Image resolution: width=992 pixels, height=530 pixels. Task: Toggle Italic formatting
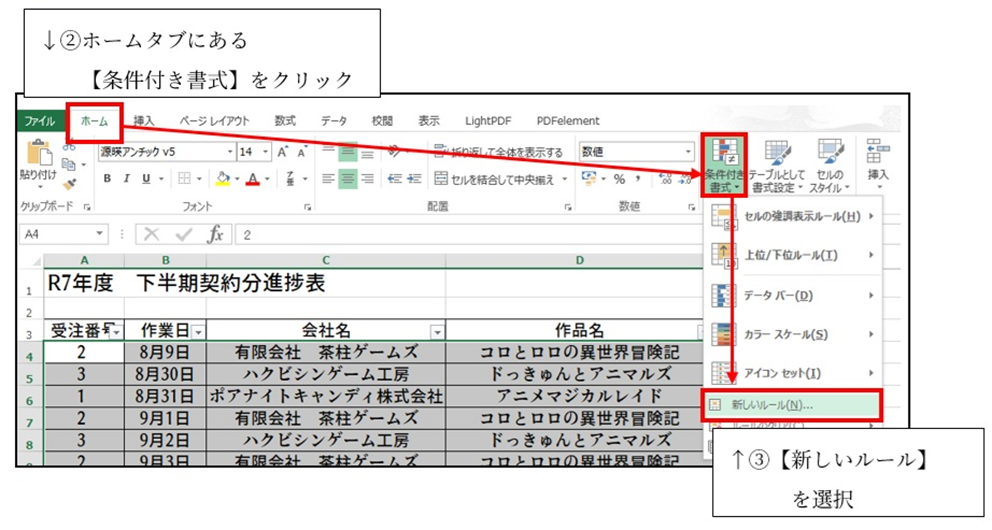127,179
